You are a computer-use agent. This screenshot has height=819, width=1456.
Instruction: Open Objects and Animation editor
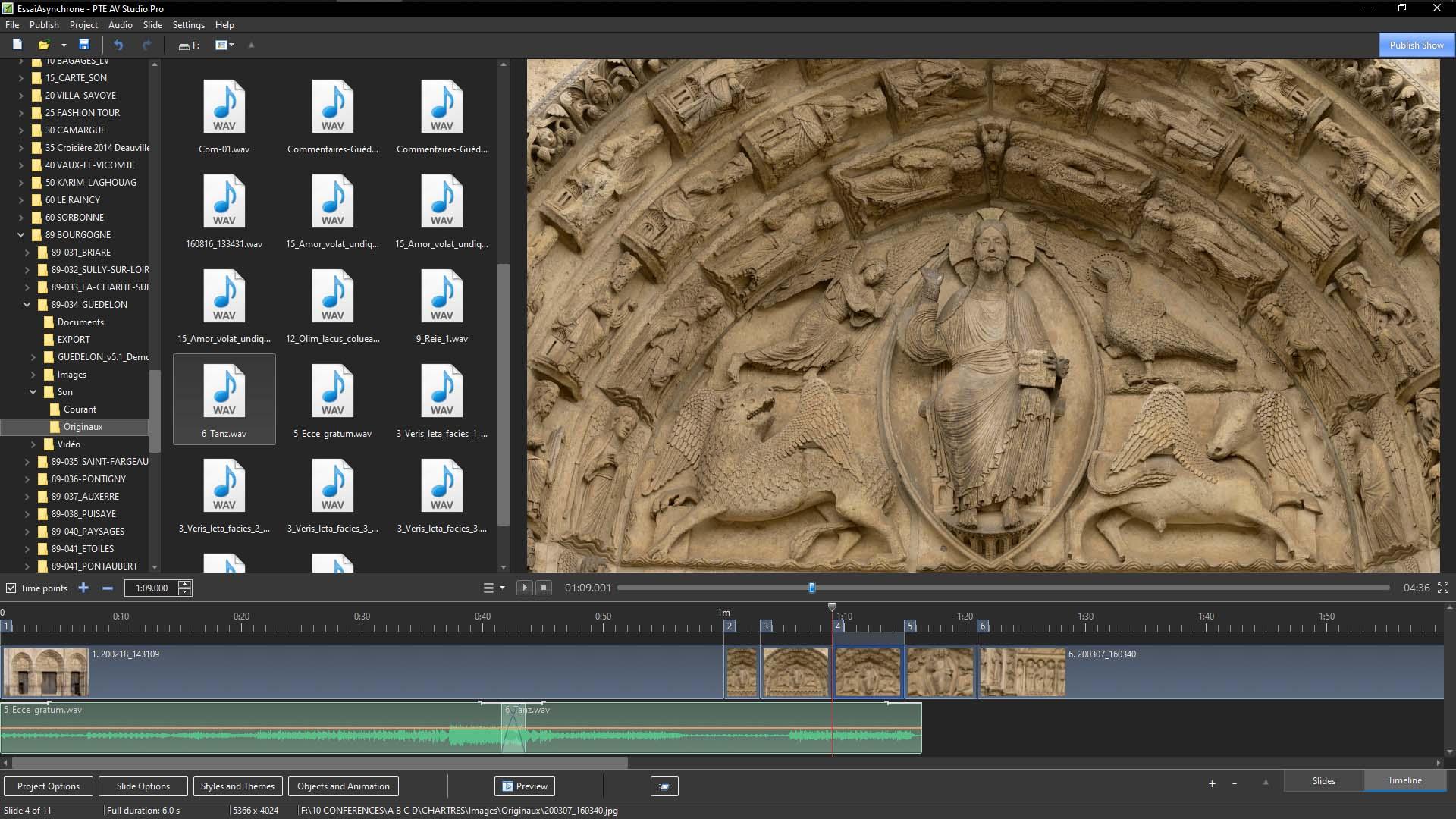[344, 786]
